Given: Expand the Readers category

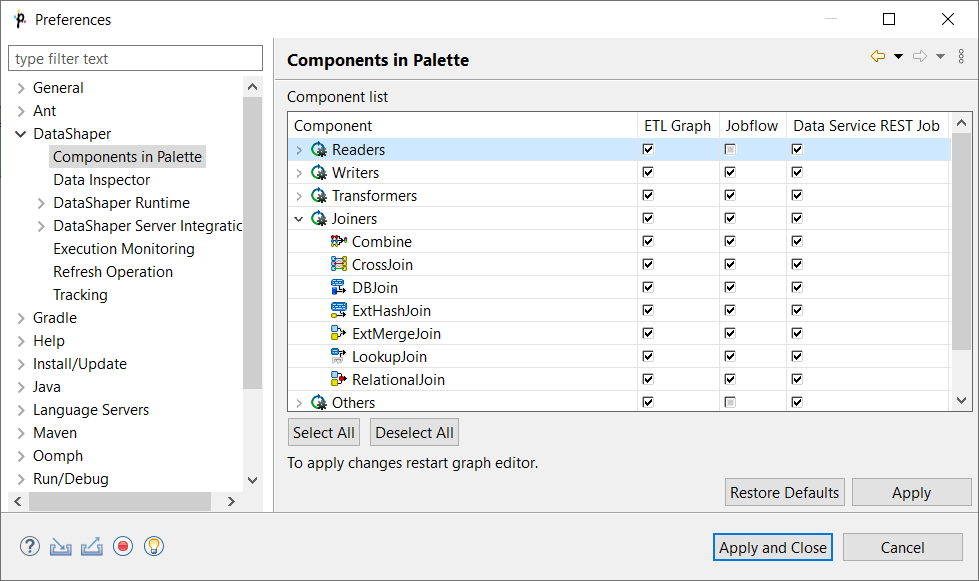Looking at the screenshot, I should pos(298,150).
